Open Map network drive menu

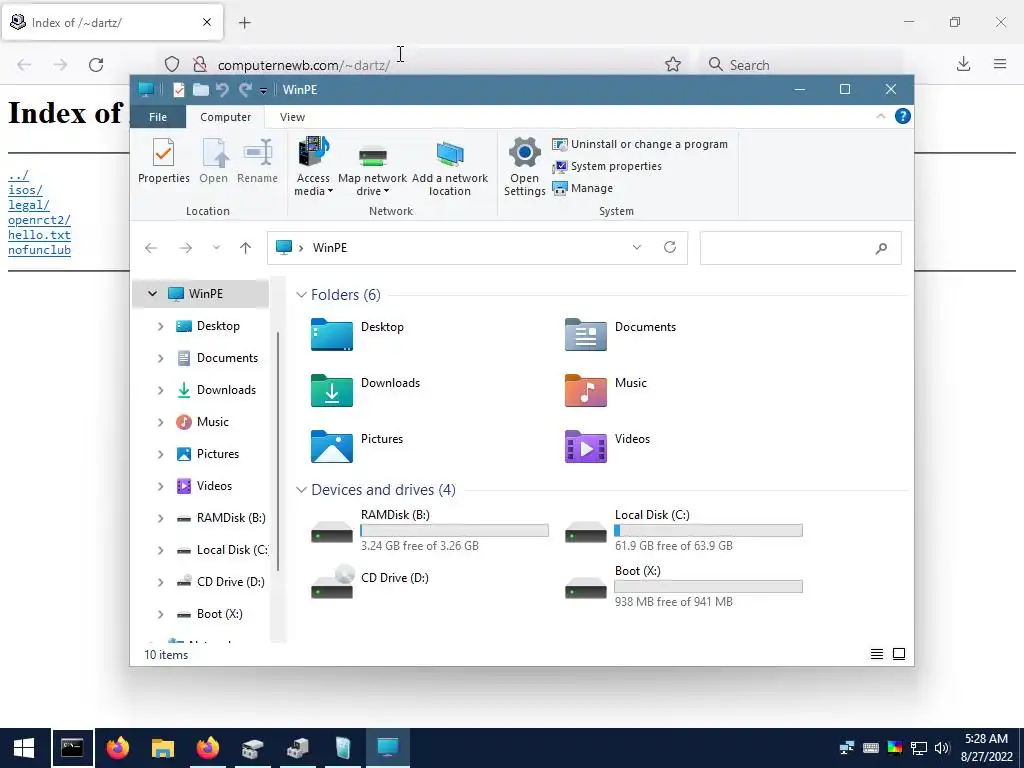372,167
